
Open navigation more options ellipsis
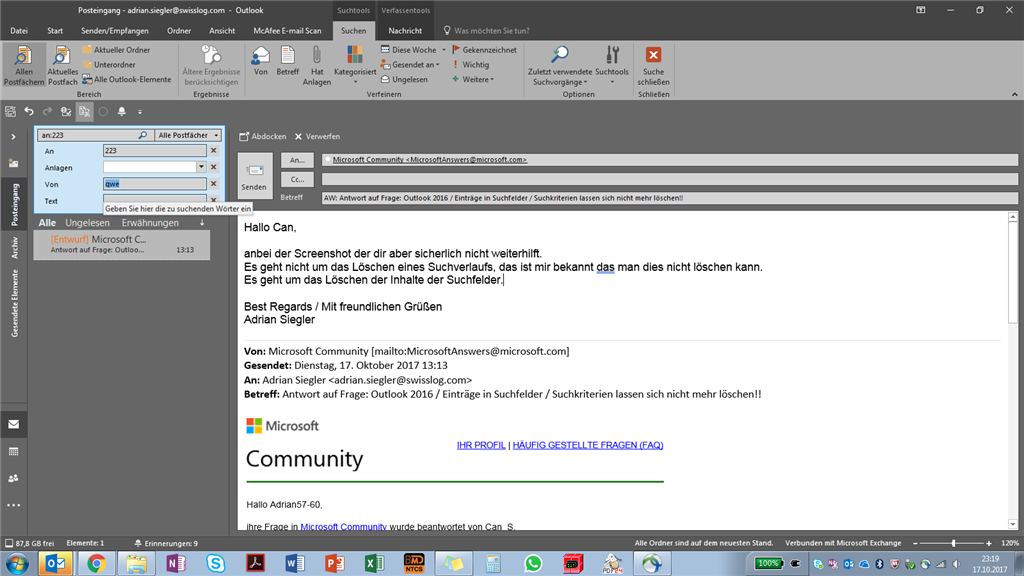13,505
